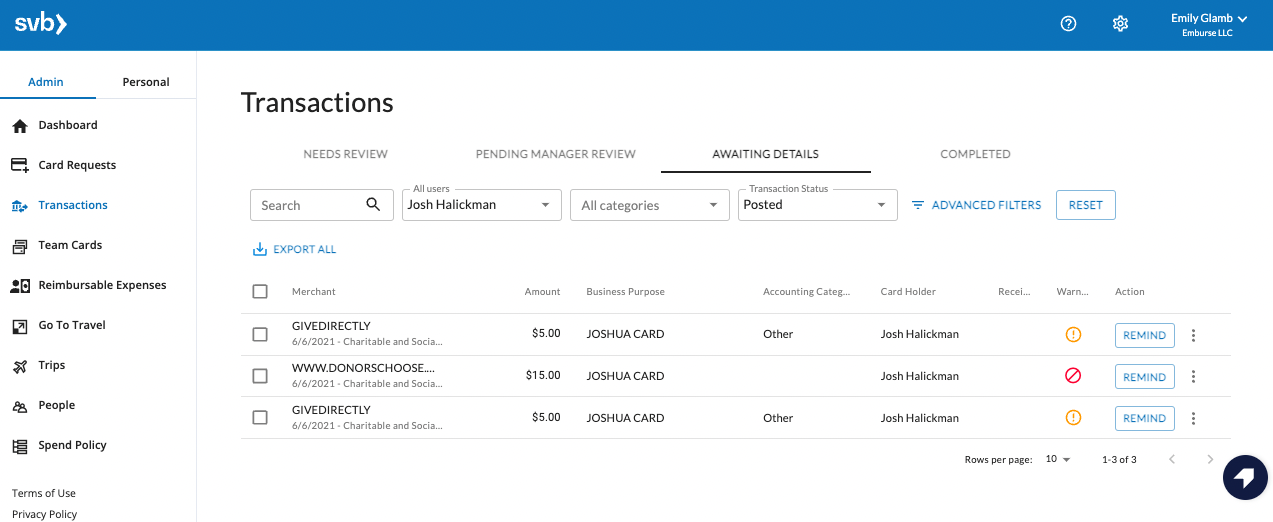Screen dimensions: 1273x522
Task: Click the Team Cards icon
Action: click(x=20, y=245)
